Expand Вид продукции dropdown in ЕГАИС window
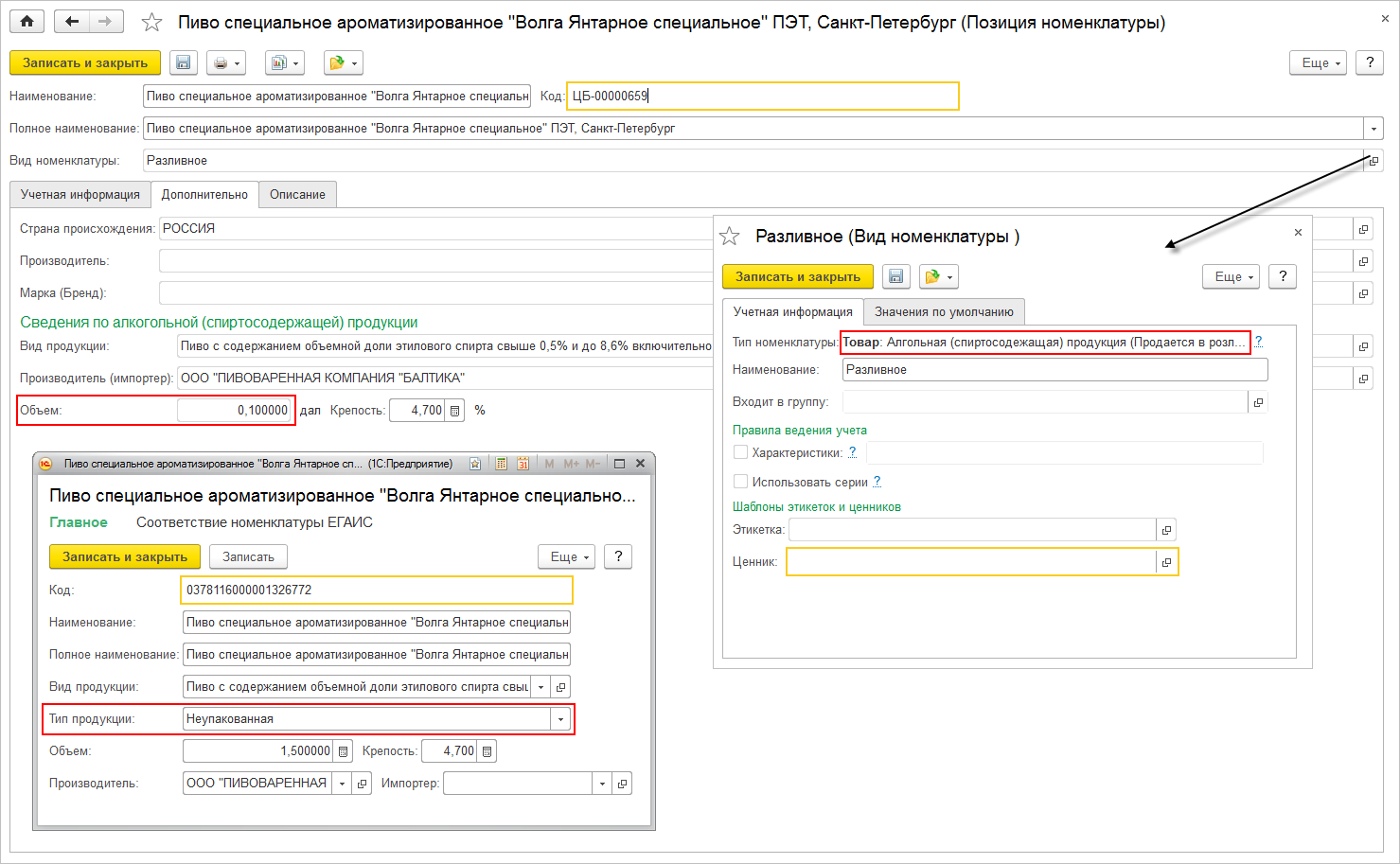The image size is (1400, 864). tap(541, 687)
